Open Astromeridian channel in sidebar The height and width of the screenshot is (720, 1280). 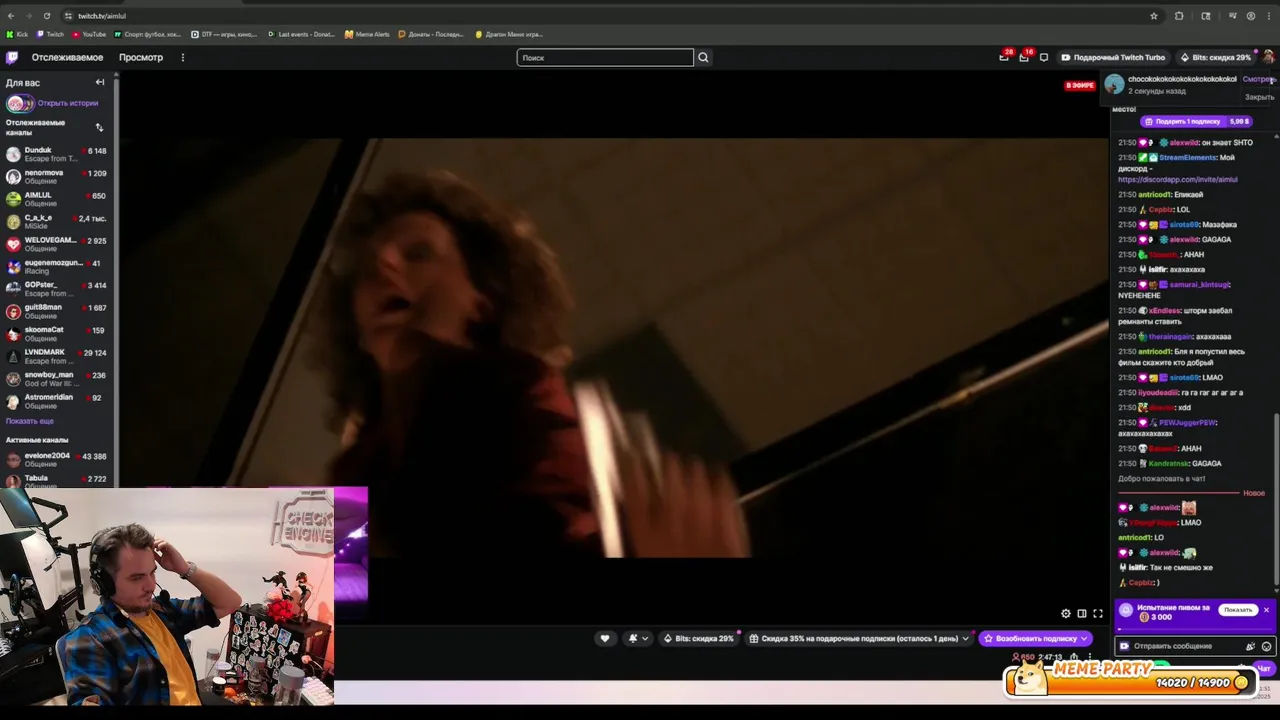pyautogui.click(x=57, y=401)
